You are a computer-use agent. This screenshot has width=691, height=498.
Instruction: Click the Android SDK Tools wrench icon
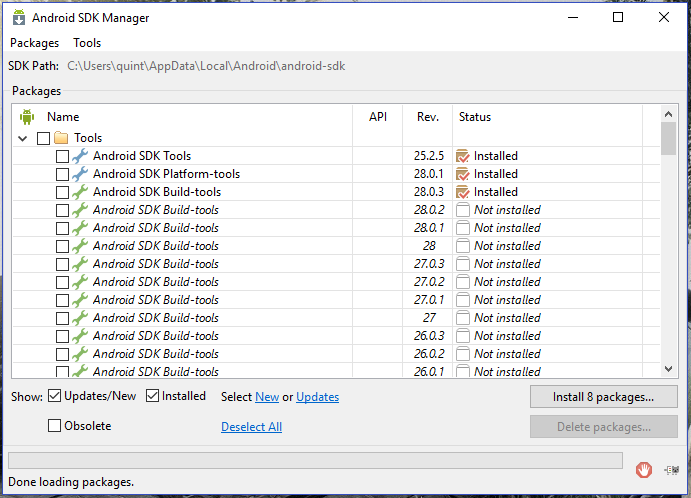click(81, 156)
